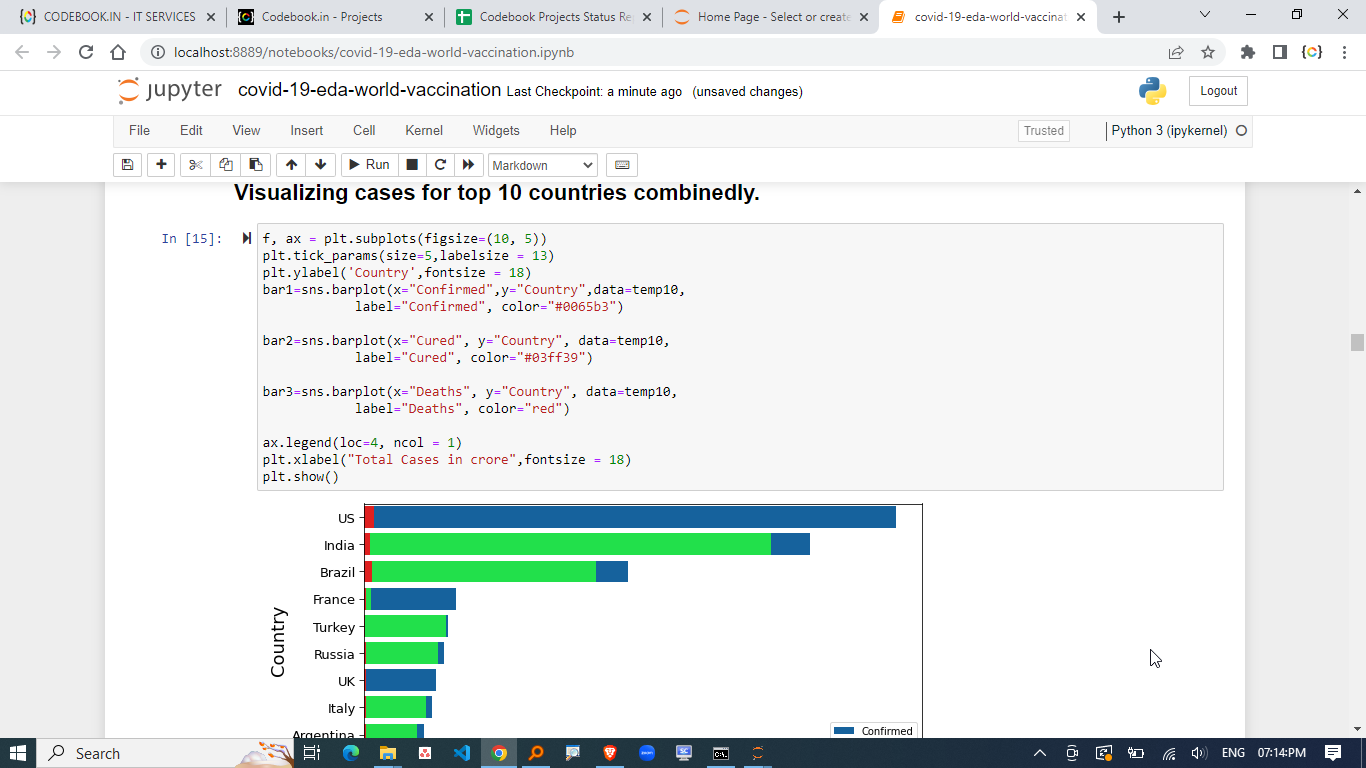The image size is (1366, 768).
Task: Reload the current page
Action: (x=86, y=52)
